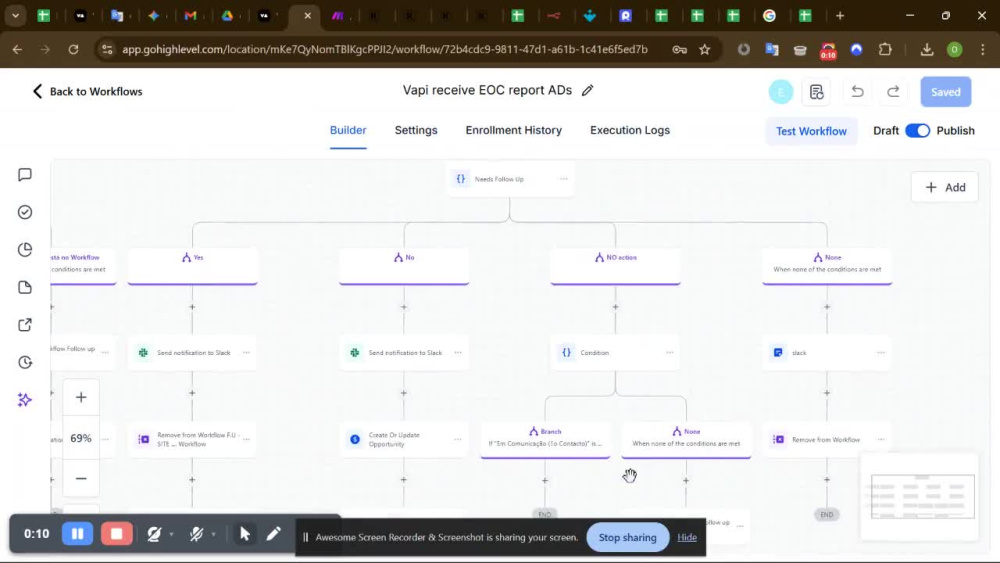Toggle the Draft/Publish switch

917,131
